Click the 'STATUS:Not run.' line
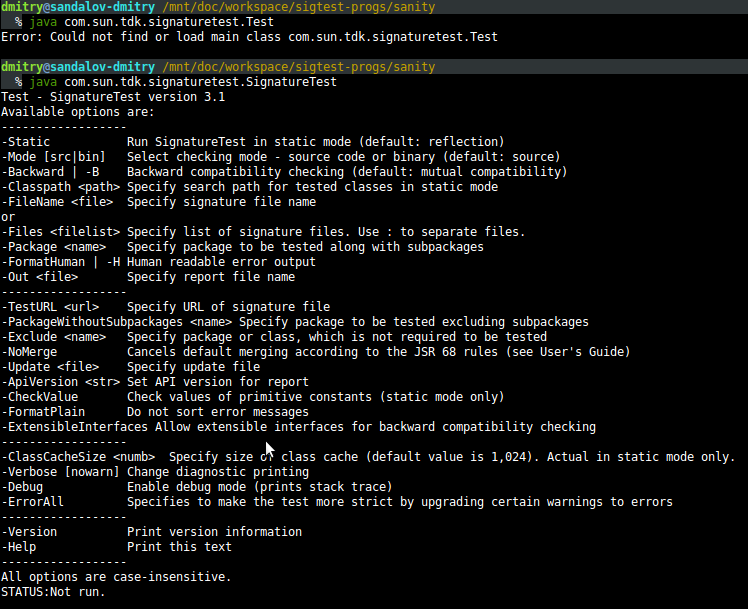The height and width of the screenshot is (609, 748). (x=53, y=592)
